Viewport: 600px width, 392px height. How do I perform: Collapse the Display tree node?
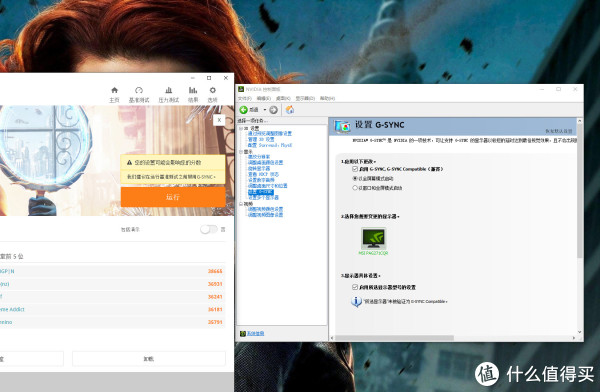click(x=241, y=152)
